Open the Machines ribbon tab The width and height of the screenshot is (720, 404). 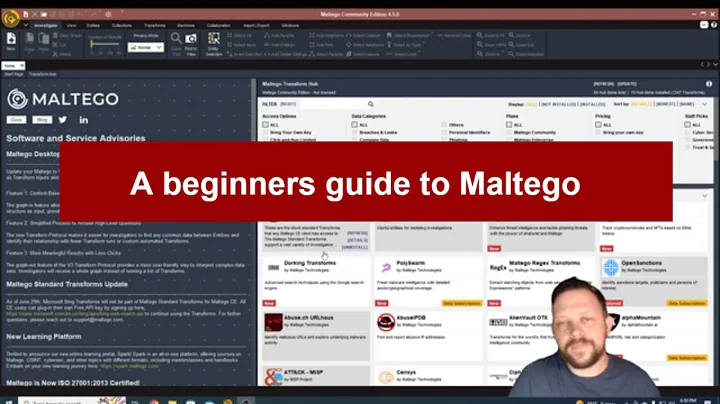click(x=186, y=25)
